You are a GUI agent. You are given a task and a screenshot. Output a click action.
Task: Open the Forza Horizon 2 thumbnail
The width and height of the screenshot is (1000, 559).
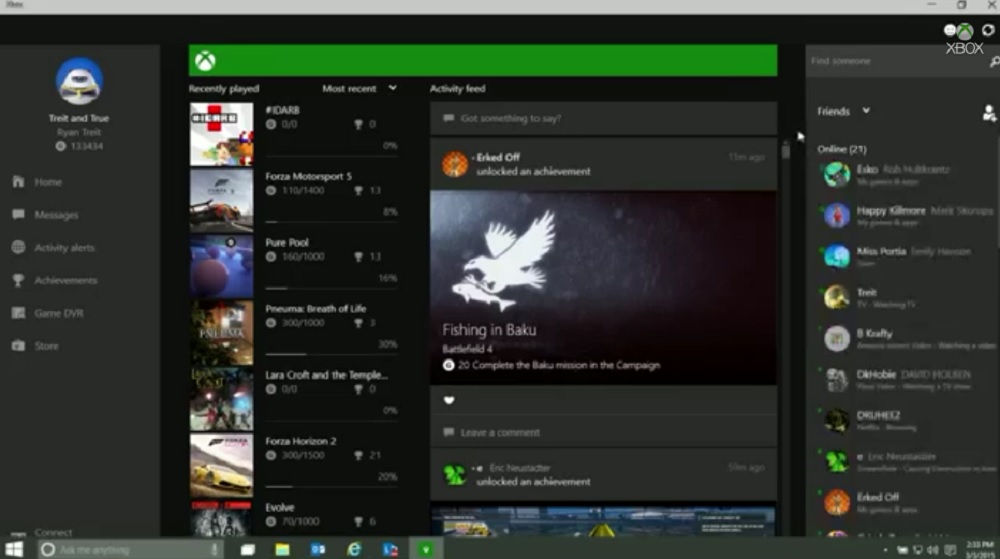(221, 466)
